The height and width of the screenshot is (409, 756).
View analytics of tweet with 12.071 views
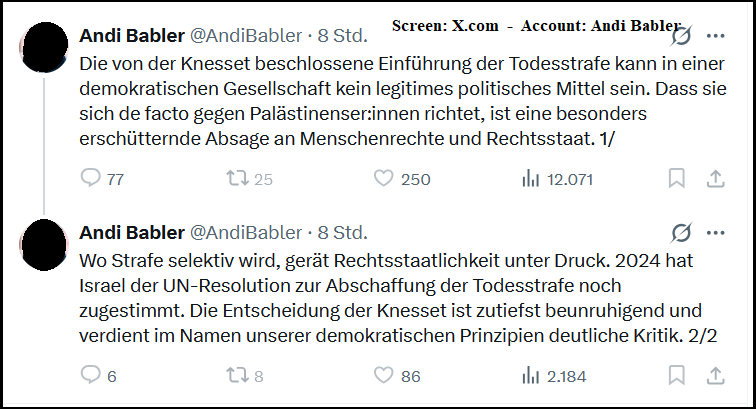(531, 179)
